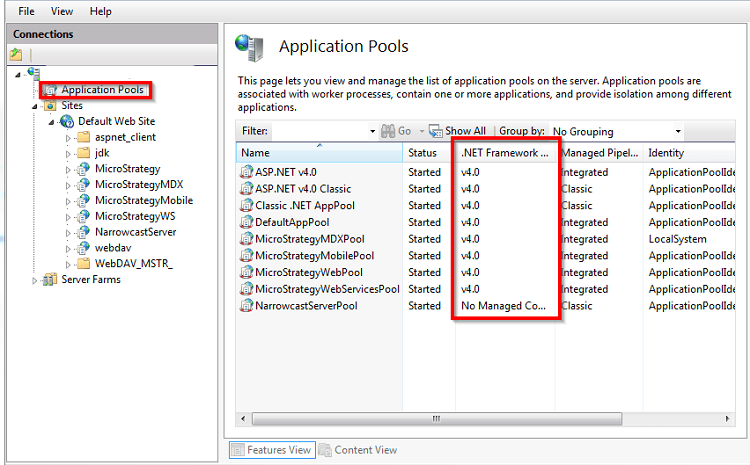Click the MicroStrategyWebPool app pool icon
The width and height of the screenshot is (750, 465).
(x=247, y=272)
